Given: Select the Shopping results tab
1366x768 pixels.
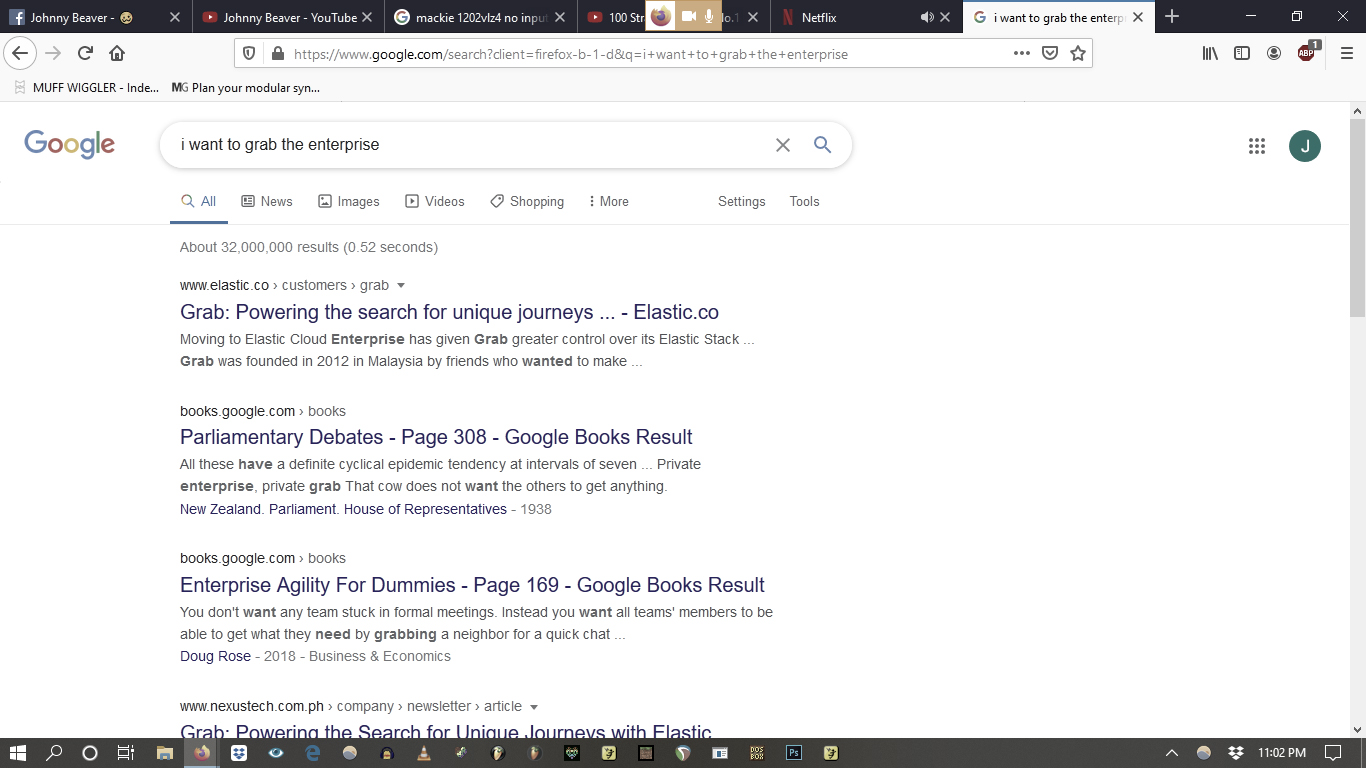Looking at the screenshot, I should click(527, 201).
